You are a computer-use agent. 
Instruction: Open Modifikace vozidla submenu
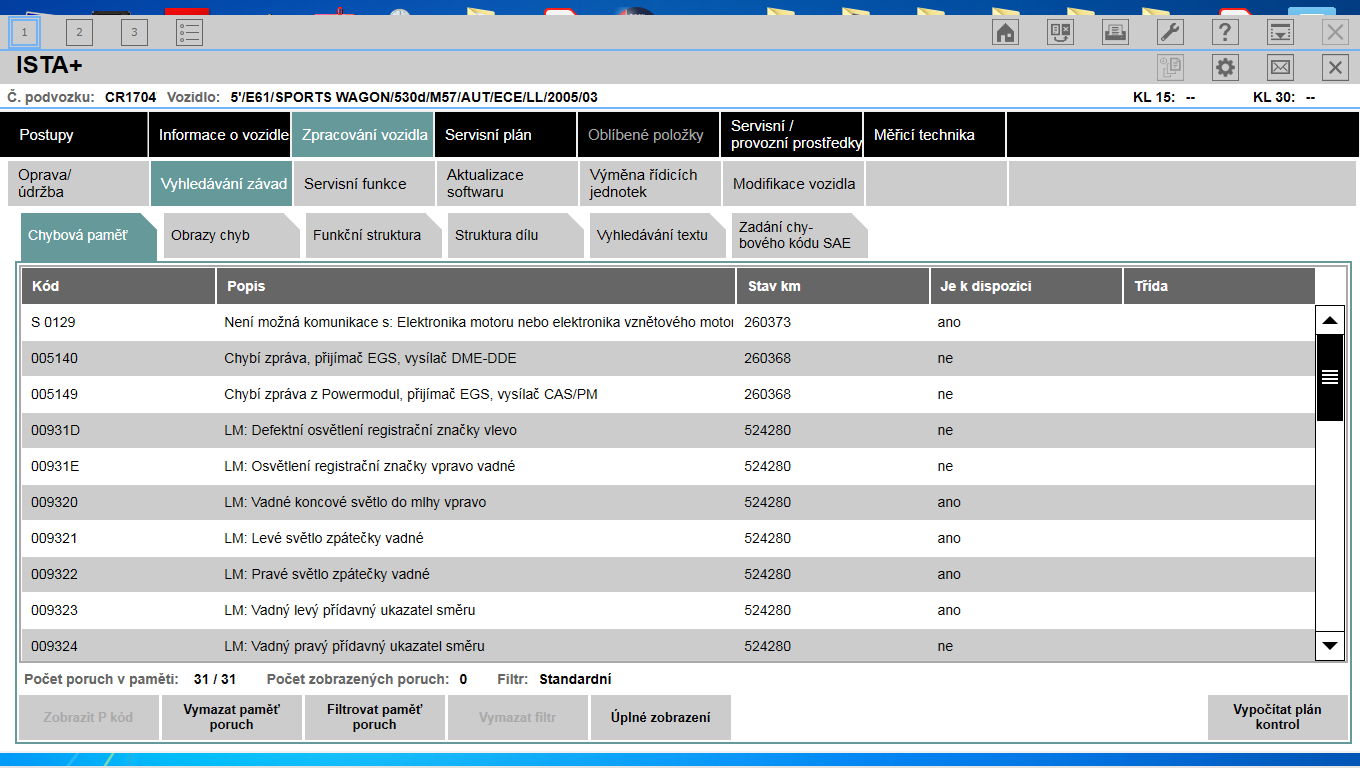pos(793,183)
